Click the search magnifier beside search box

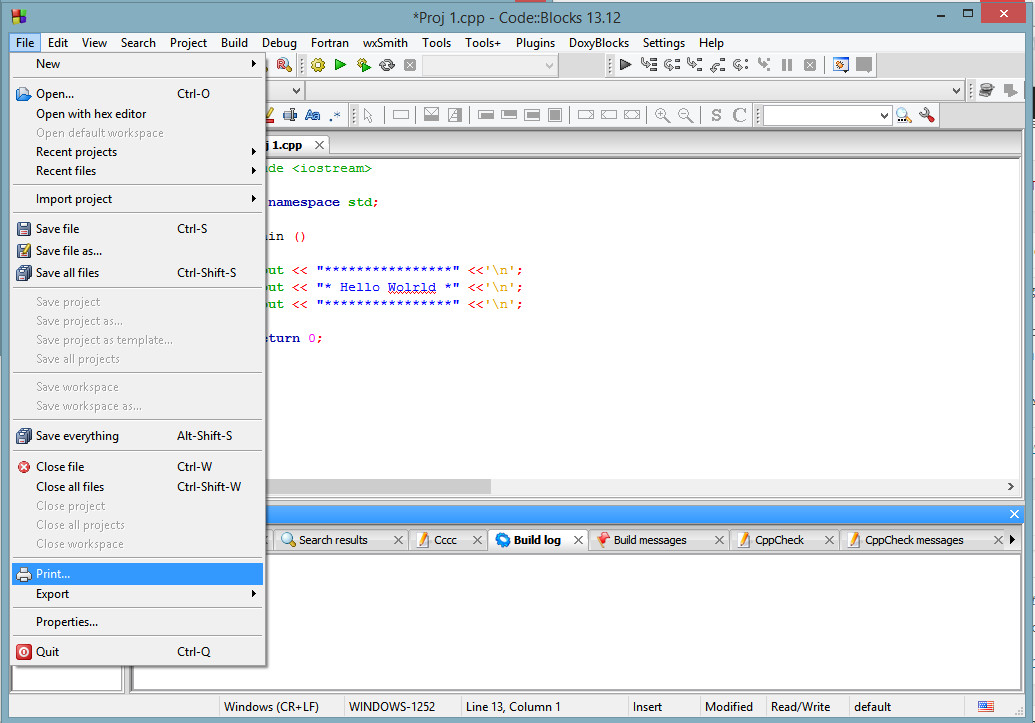(x=904, y=116)
